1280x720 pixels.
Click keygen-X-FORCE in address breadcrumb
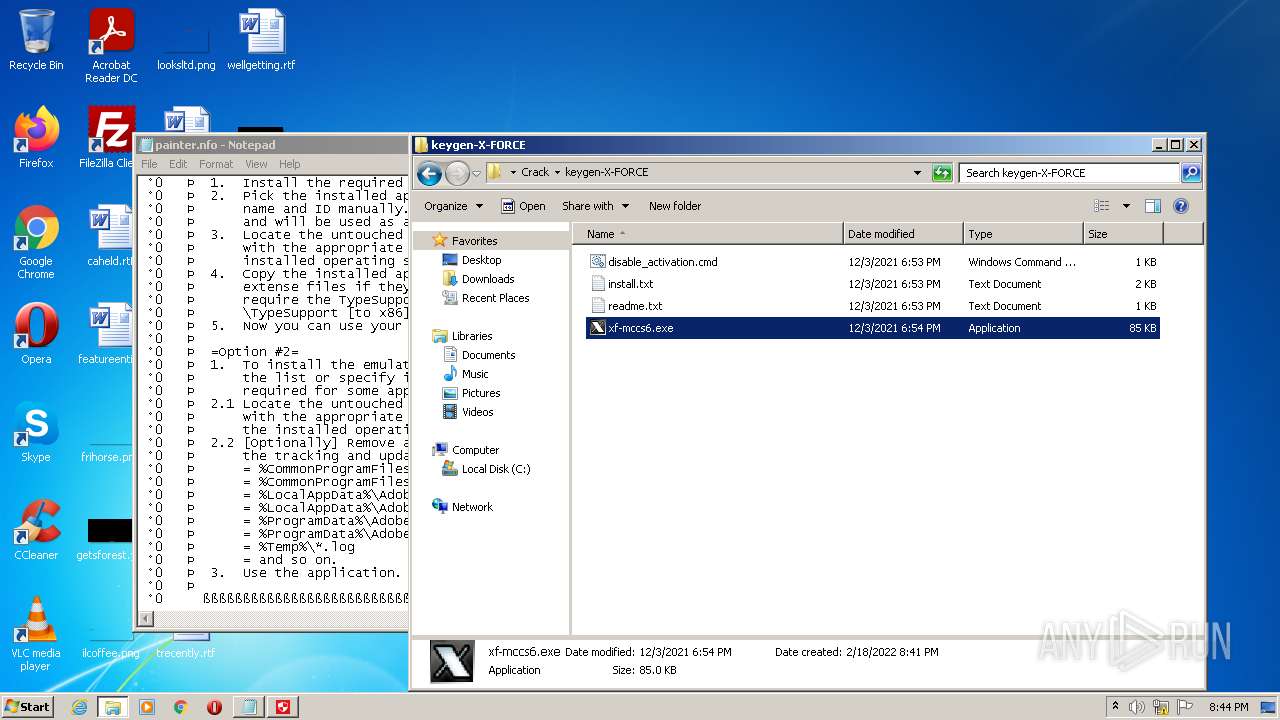coord(606,173)
